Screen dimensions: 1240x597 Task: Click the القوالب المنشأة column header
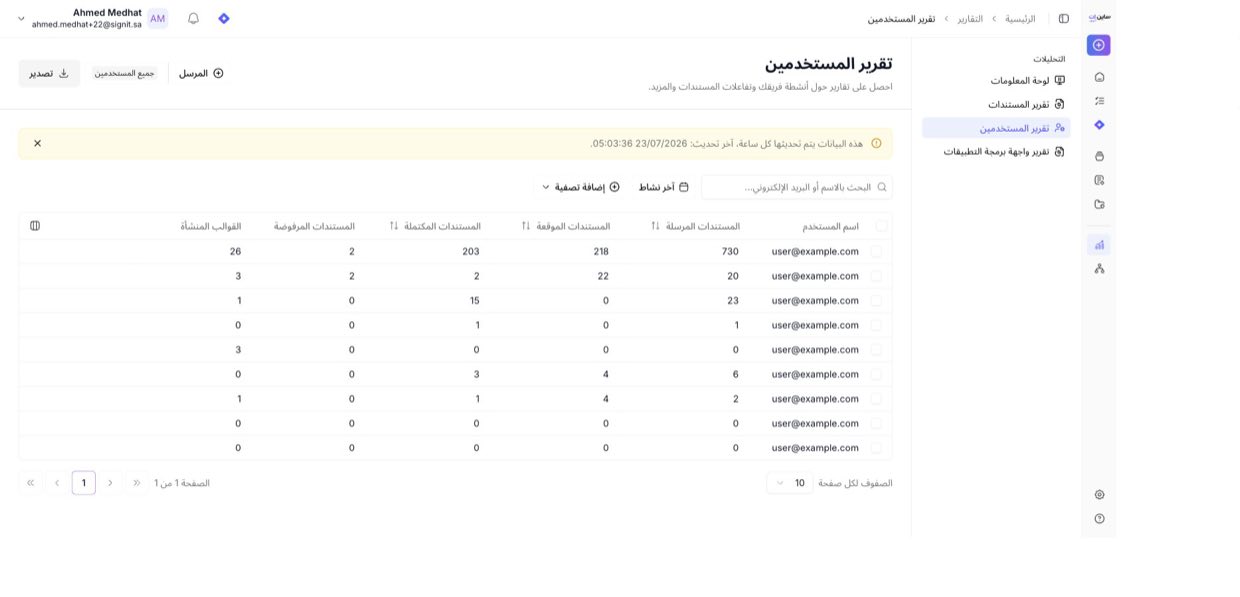pos(211,226)
